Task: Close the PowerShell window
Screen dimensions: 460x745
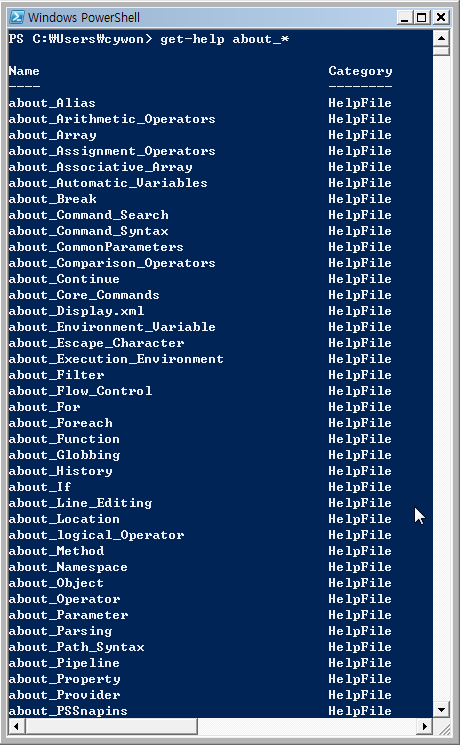Action: click(x=441, y=18)
